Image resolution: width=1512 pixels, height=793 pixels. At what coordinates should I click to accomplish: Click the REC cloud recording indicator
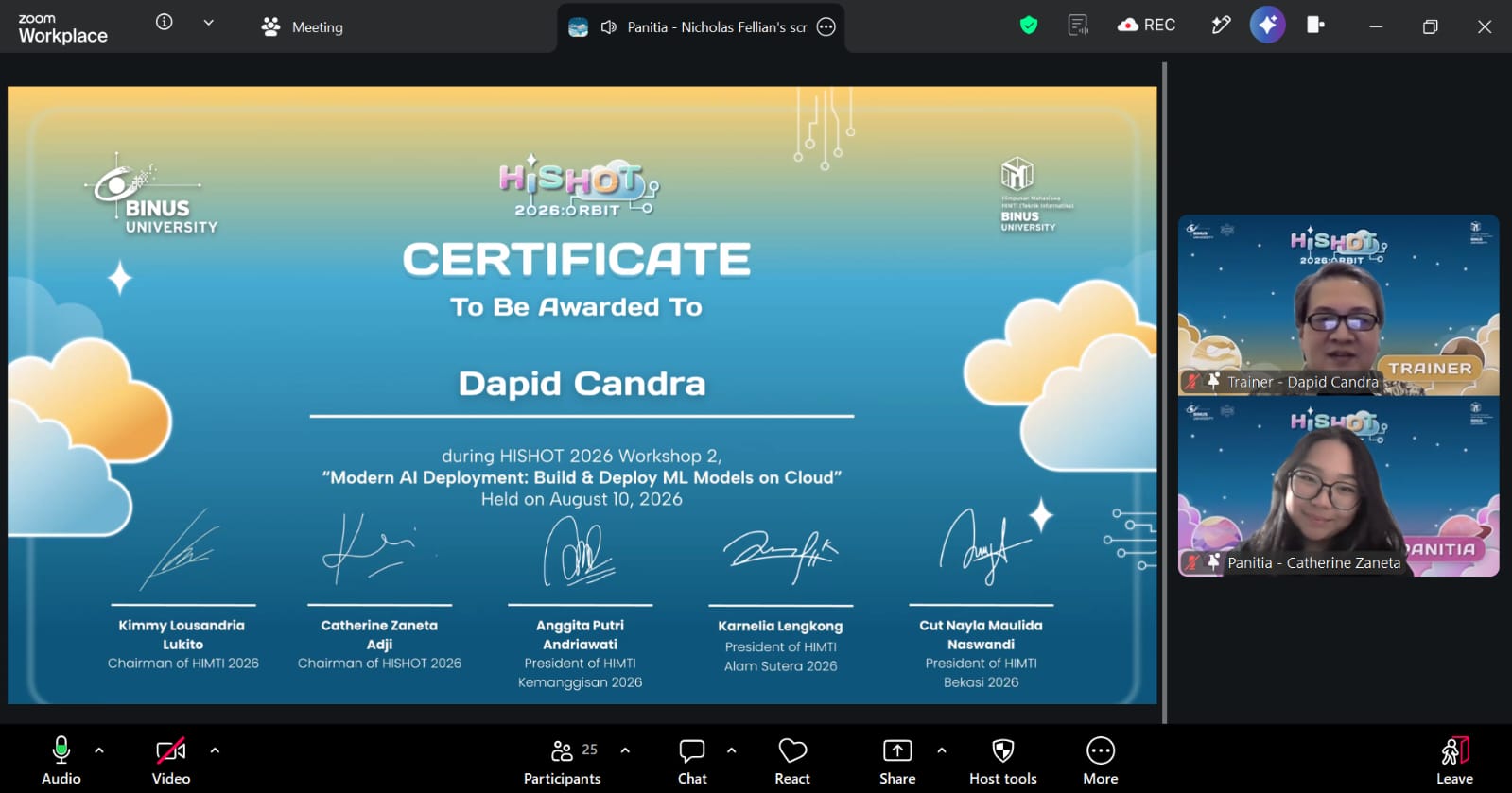click(1146, 26)
